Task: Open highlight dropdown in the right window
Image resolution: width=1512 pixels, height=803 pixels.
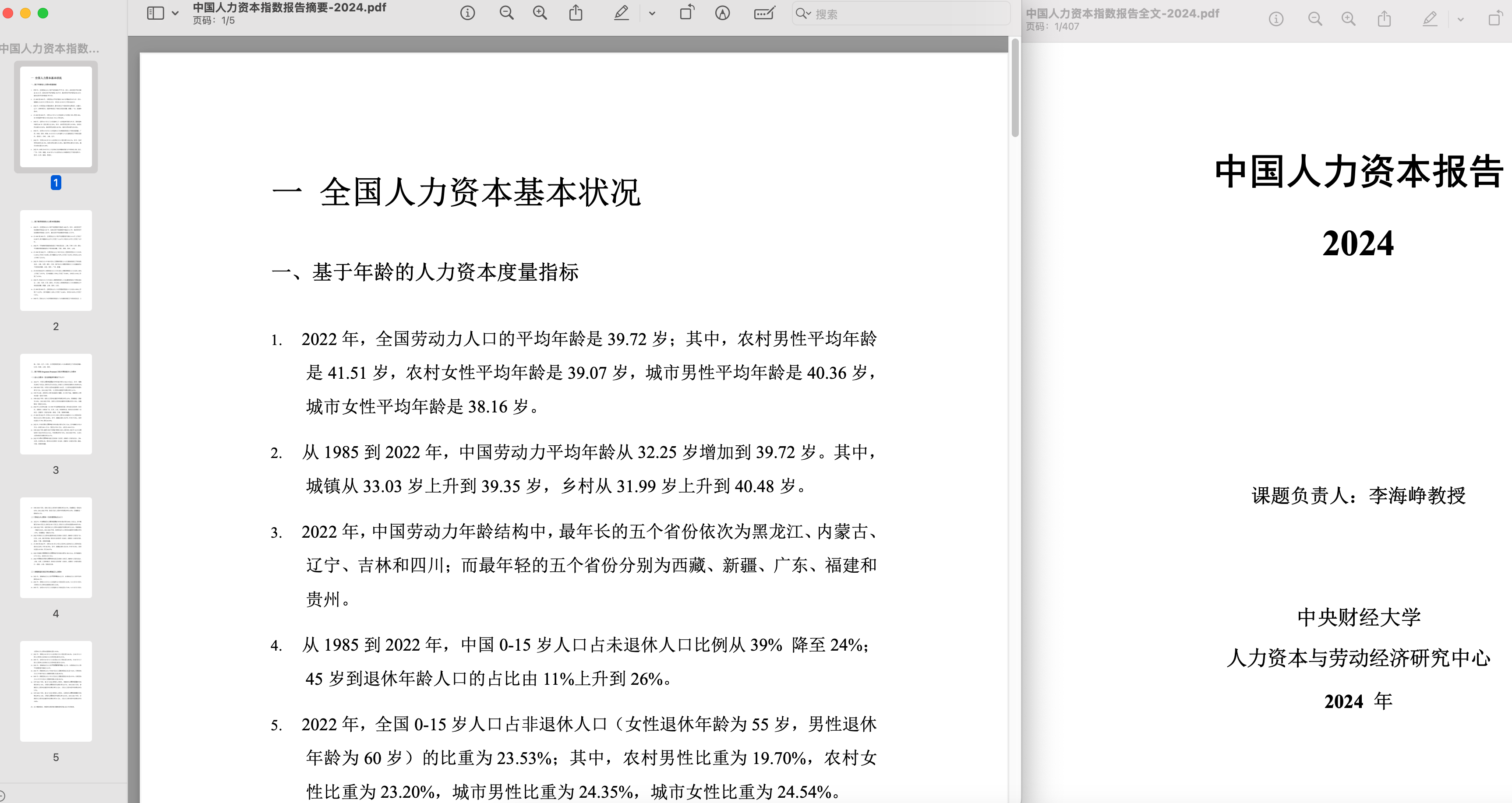Action: coord(1460,19)
